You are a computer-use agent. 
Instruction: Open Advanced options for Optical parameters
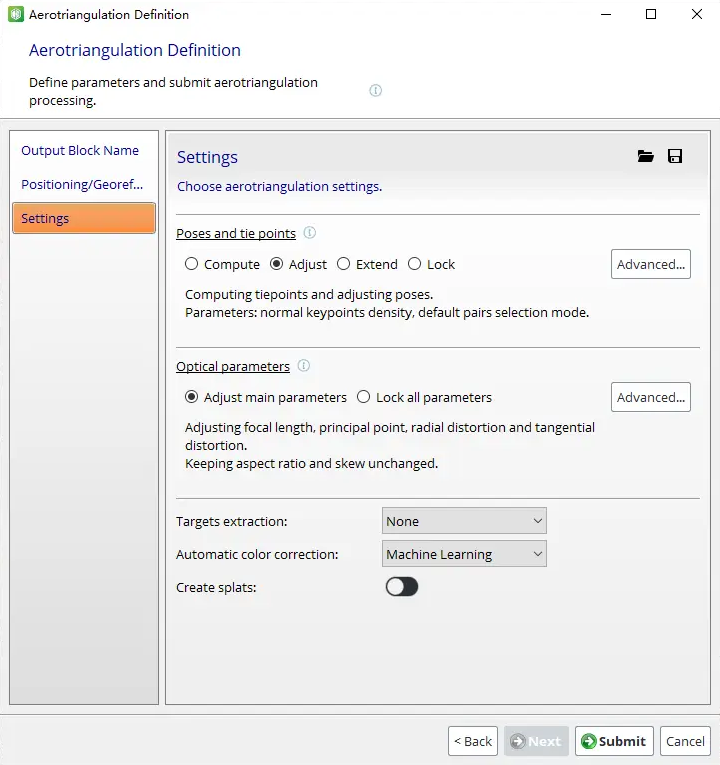tap(651, 397)
